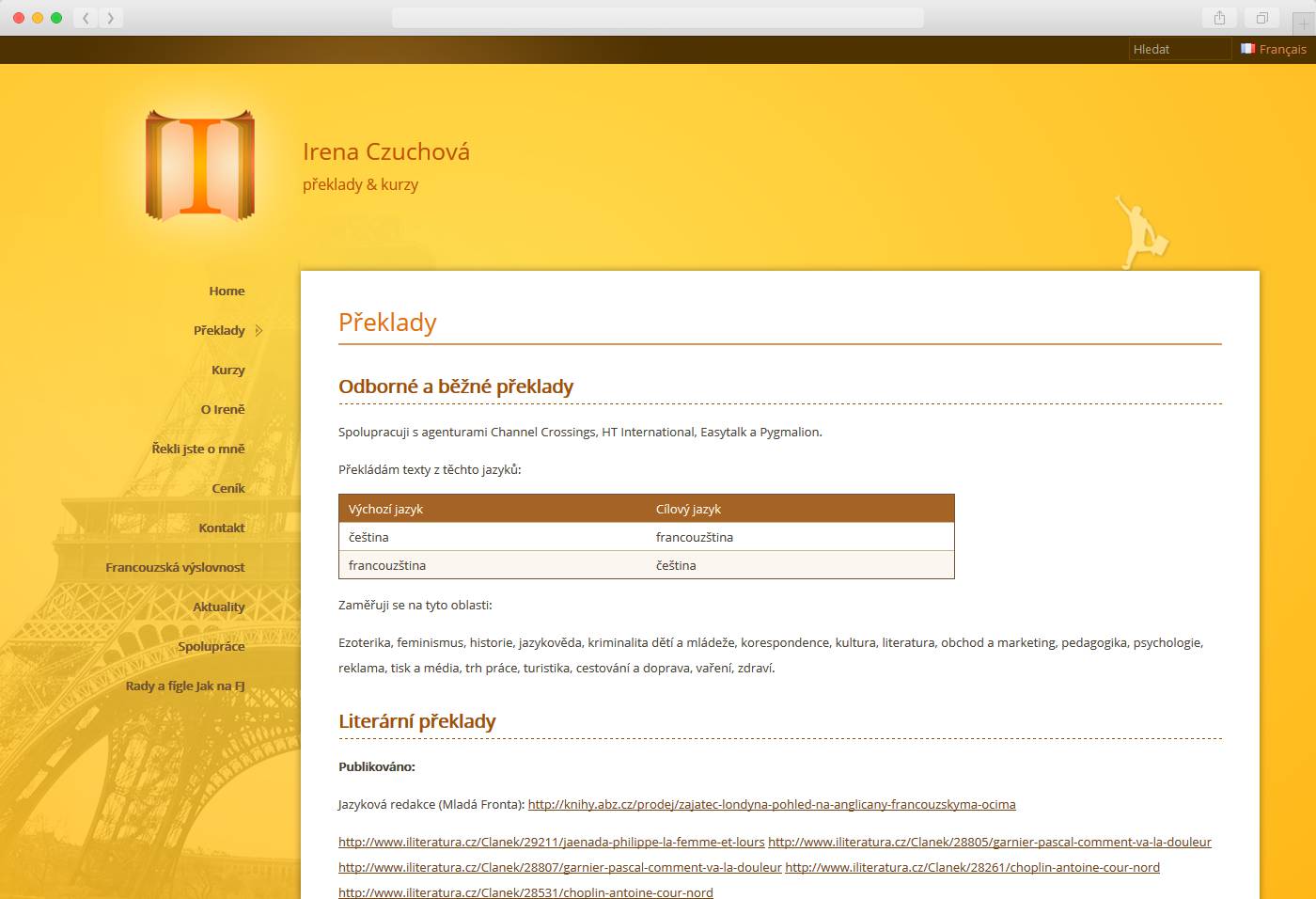Viewport: 1316px width, 899px height.
Task: Open a new tab with plus button
Action: click(x=1303, y=24)
